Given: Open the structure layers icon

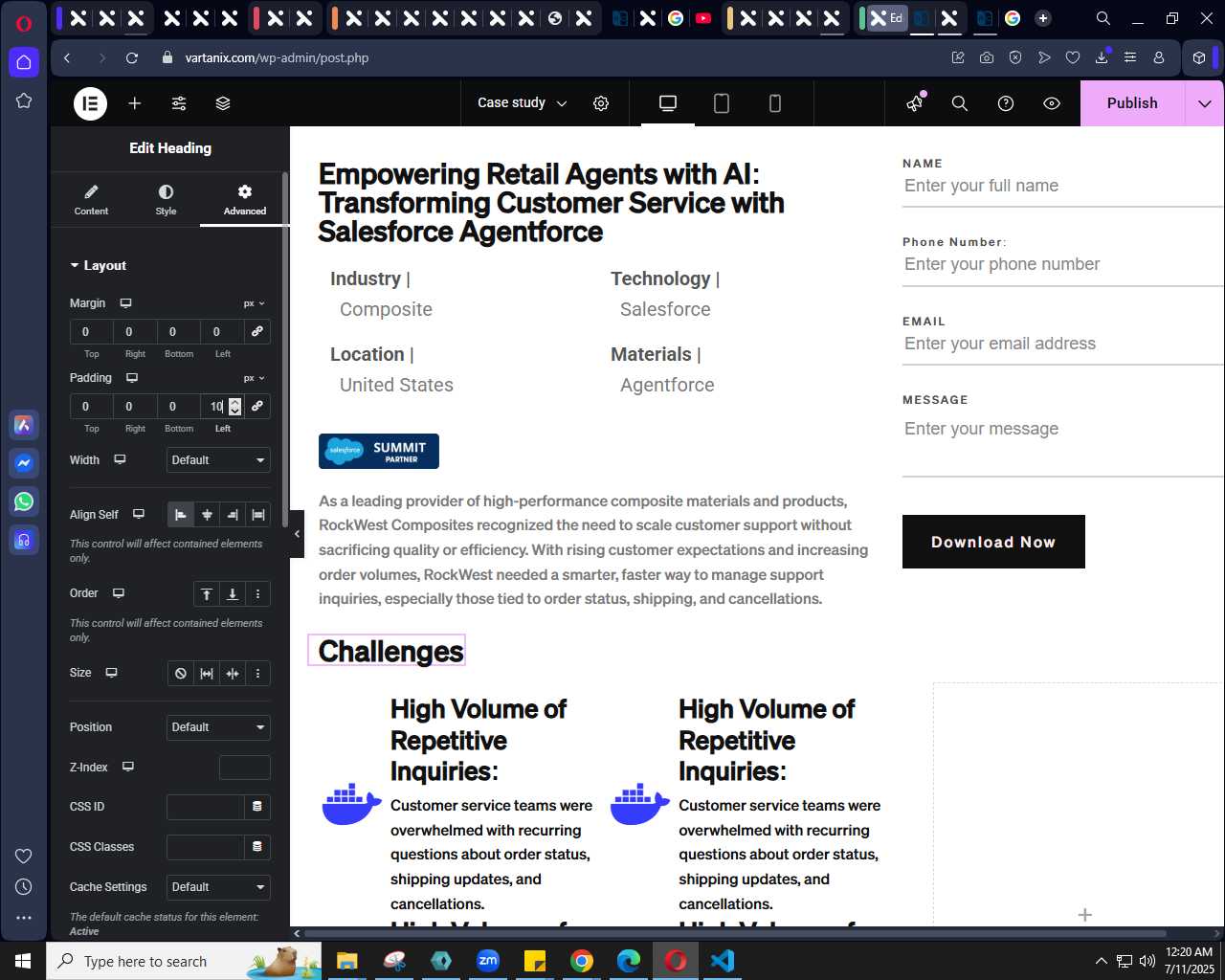Looking at the screenshot, I should [223, 103].
